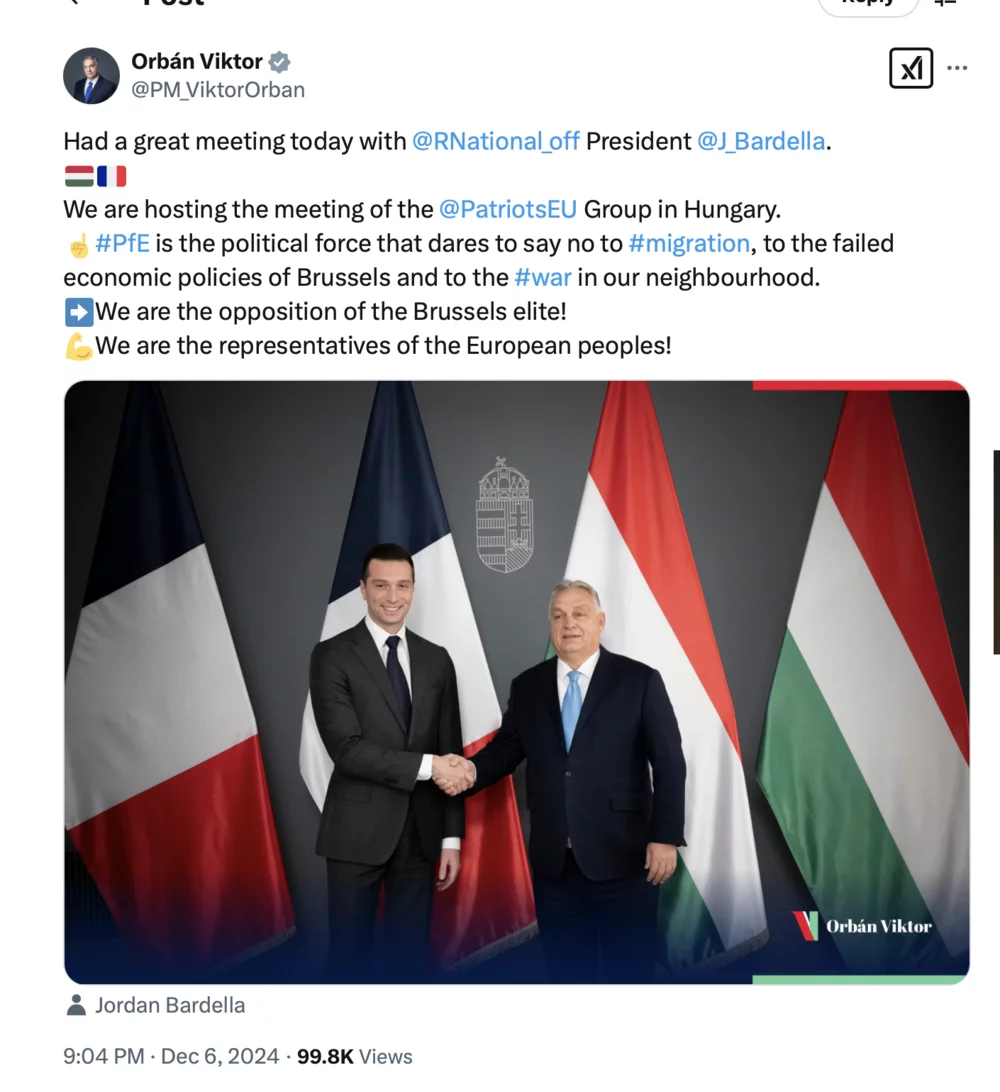Visit the @PatriotsEU mentioned account
1000x1092 pixels.
click(507, 209)
